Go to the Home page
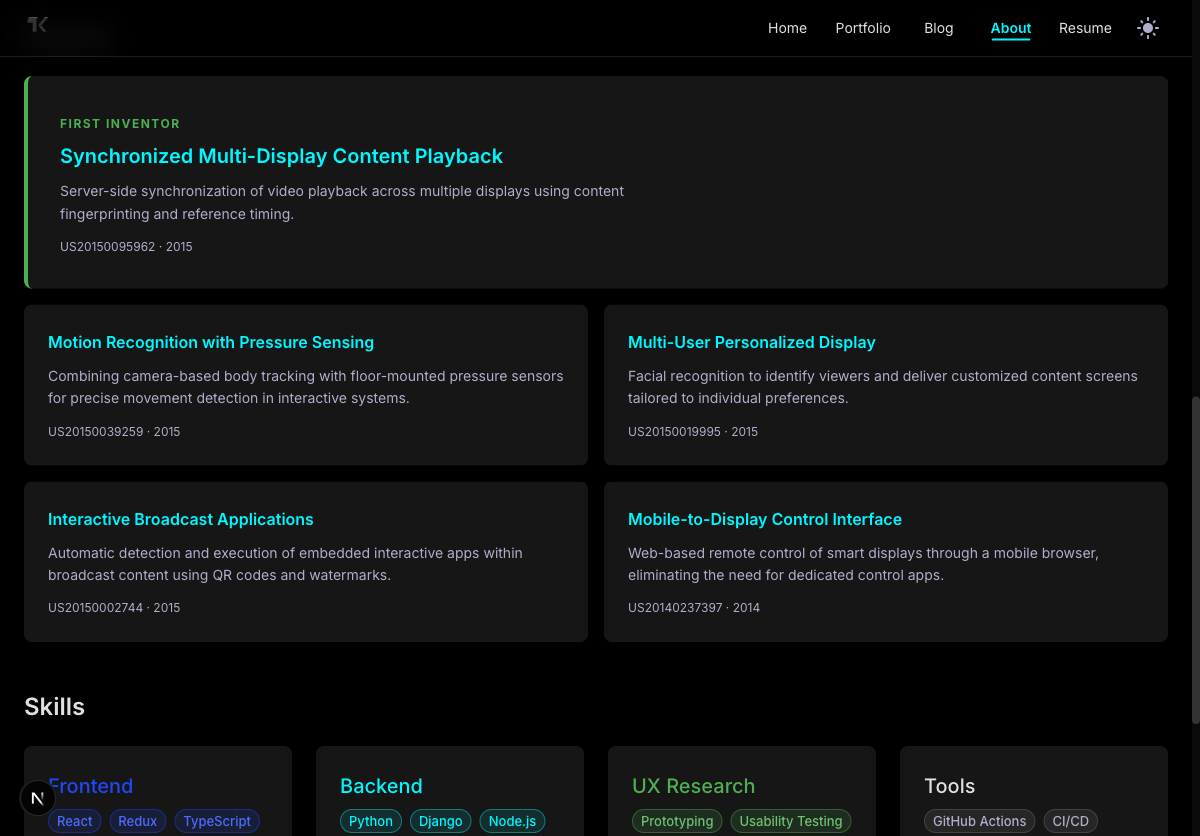The image size is (1200, 836). pyautogui.click(x=787, y=28)
